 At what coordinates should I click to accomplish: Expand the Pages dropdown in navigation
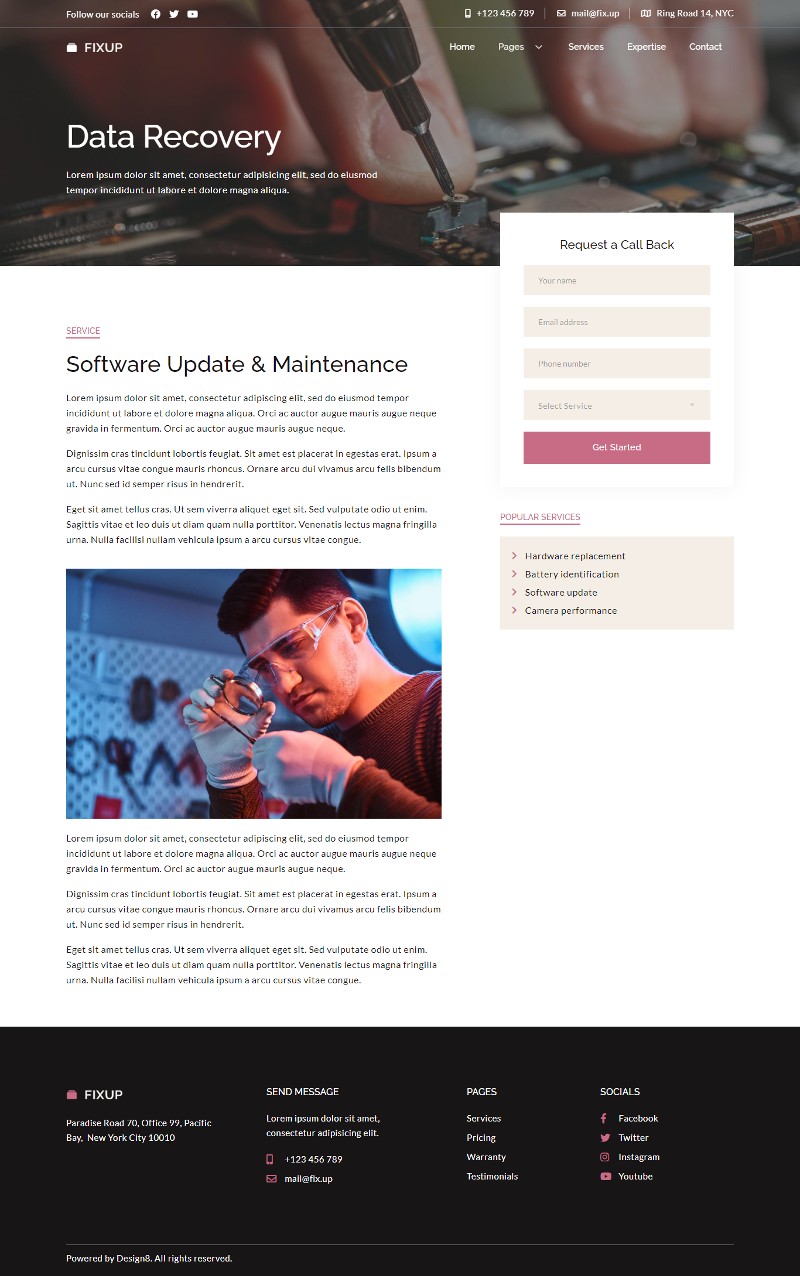tap(520, 47)
